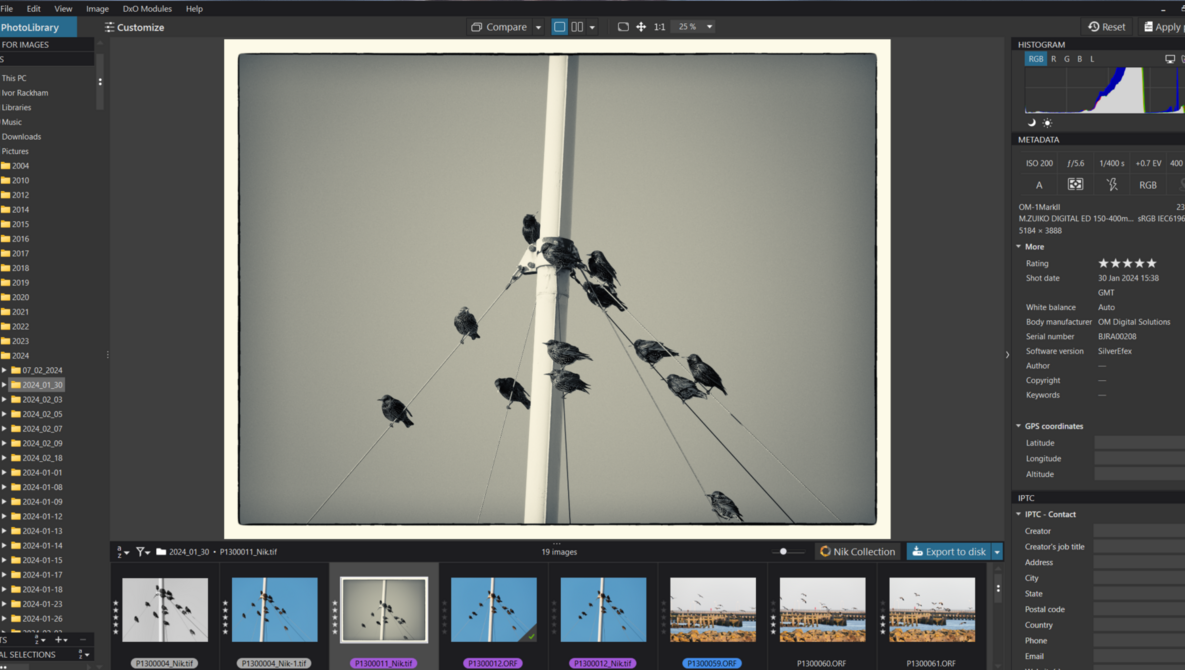
Task: Collapse the right panel arrow
Action: click(1007, 354)
